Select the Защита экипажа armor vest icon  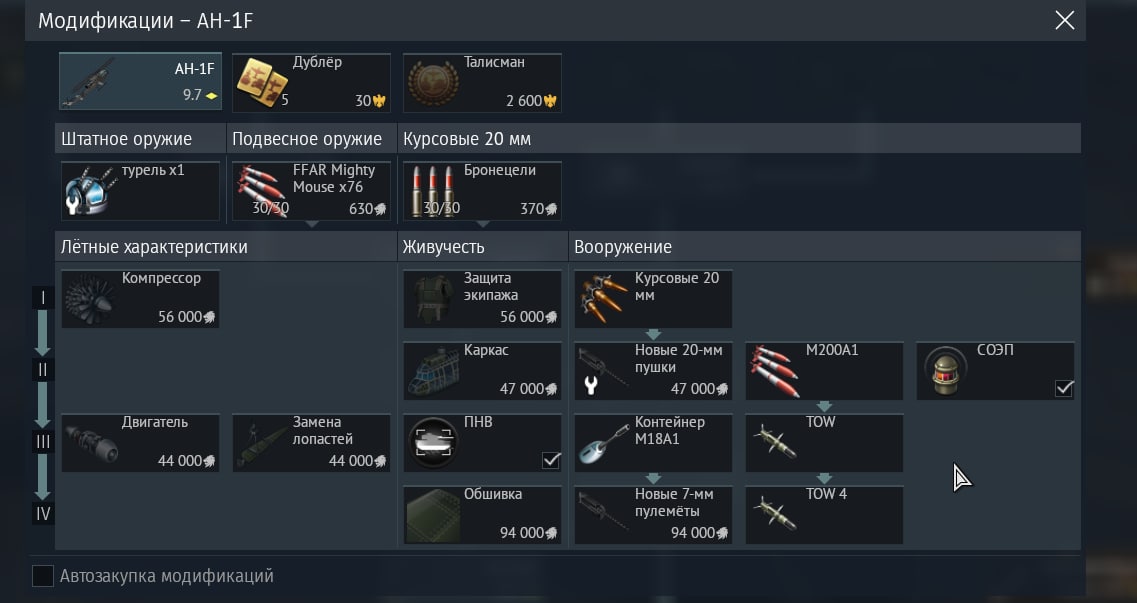click(433, 299)
